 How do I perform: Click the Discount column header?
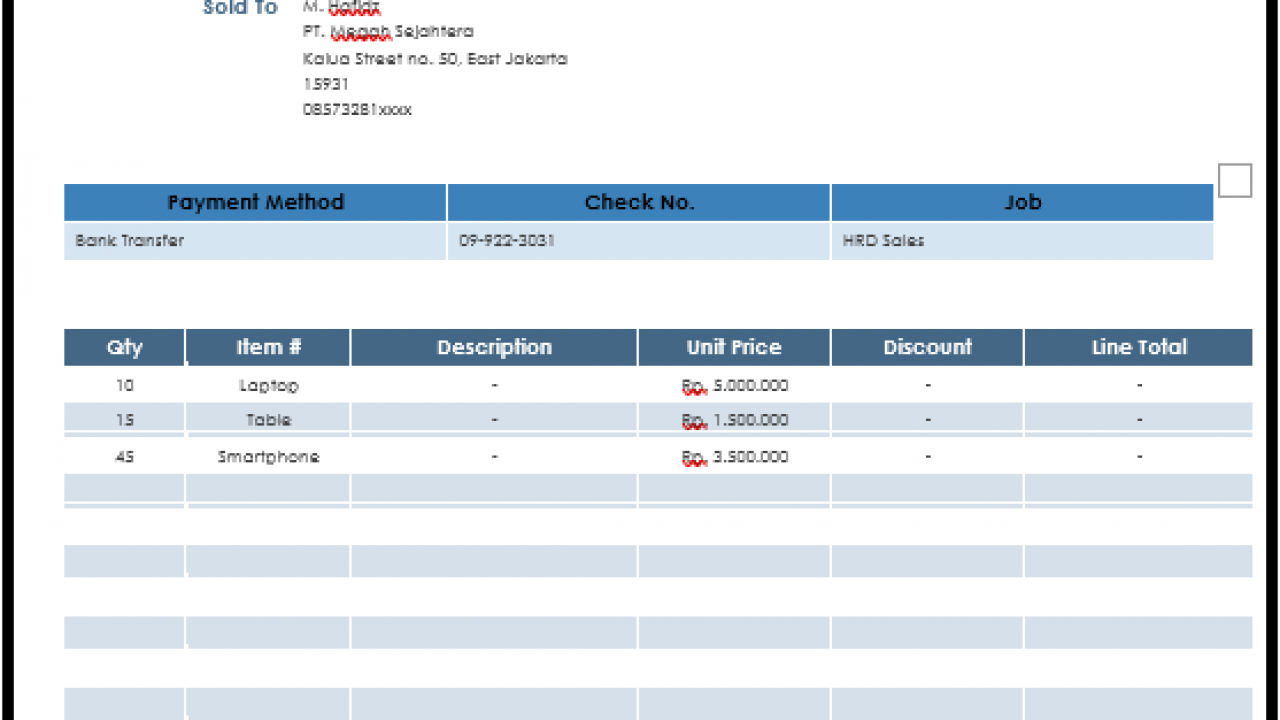tap(927, 347)
